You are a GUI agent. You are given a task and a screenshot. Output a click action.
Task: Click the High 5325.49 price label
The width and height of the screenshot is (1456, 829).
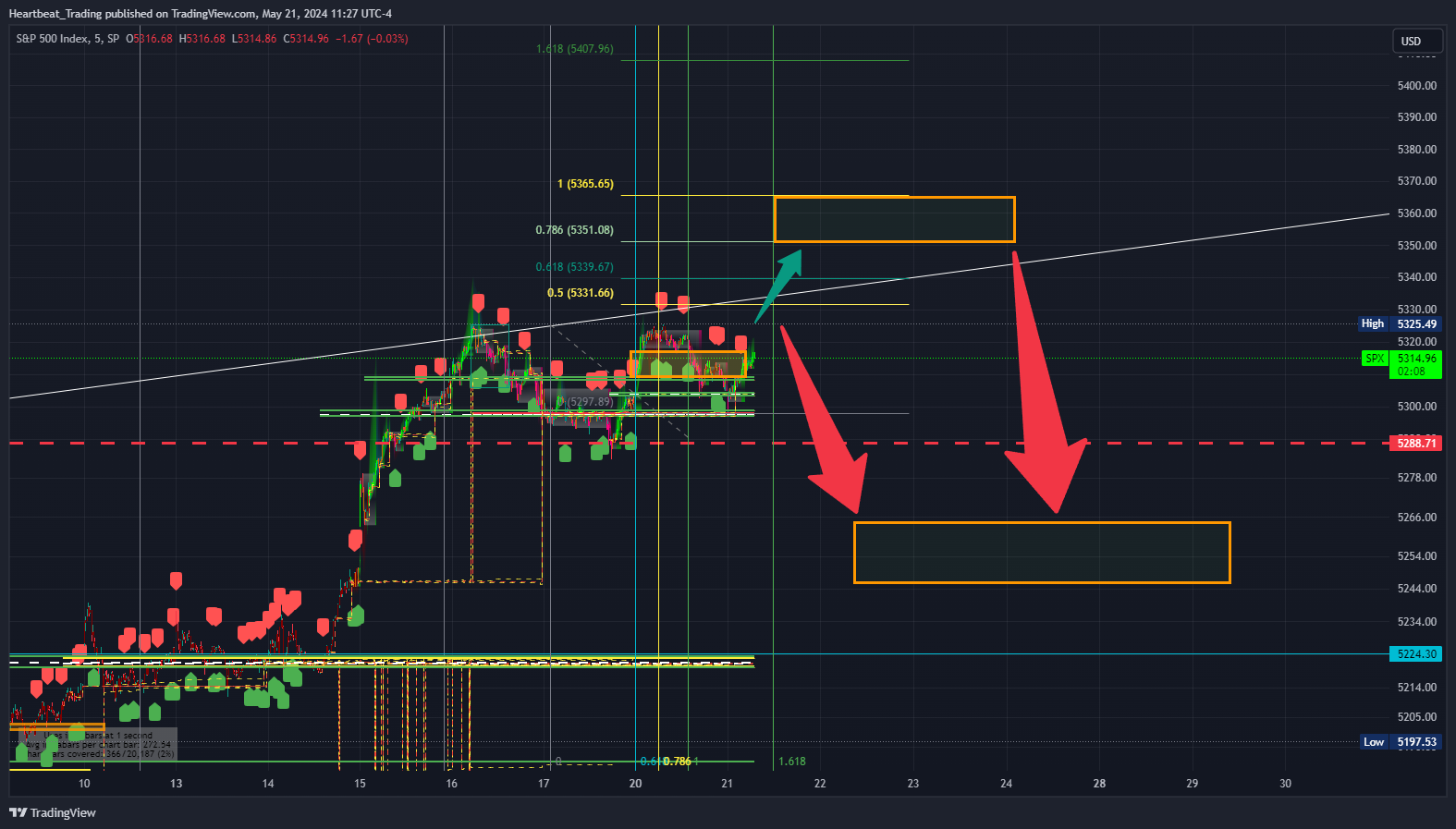[x=1400, y=323]
